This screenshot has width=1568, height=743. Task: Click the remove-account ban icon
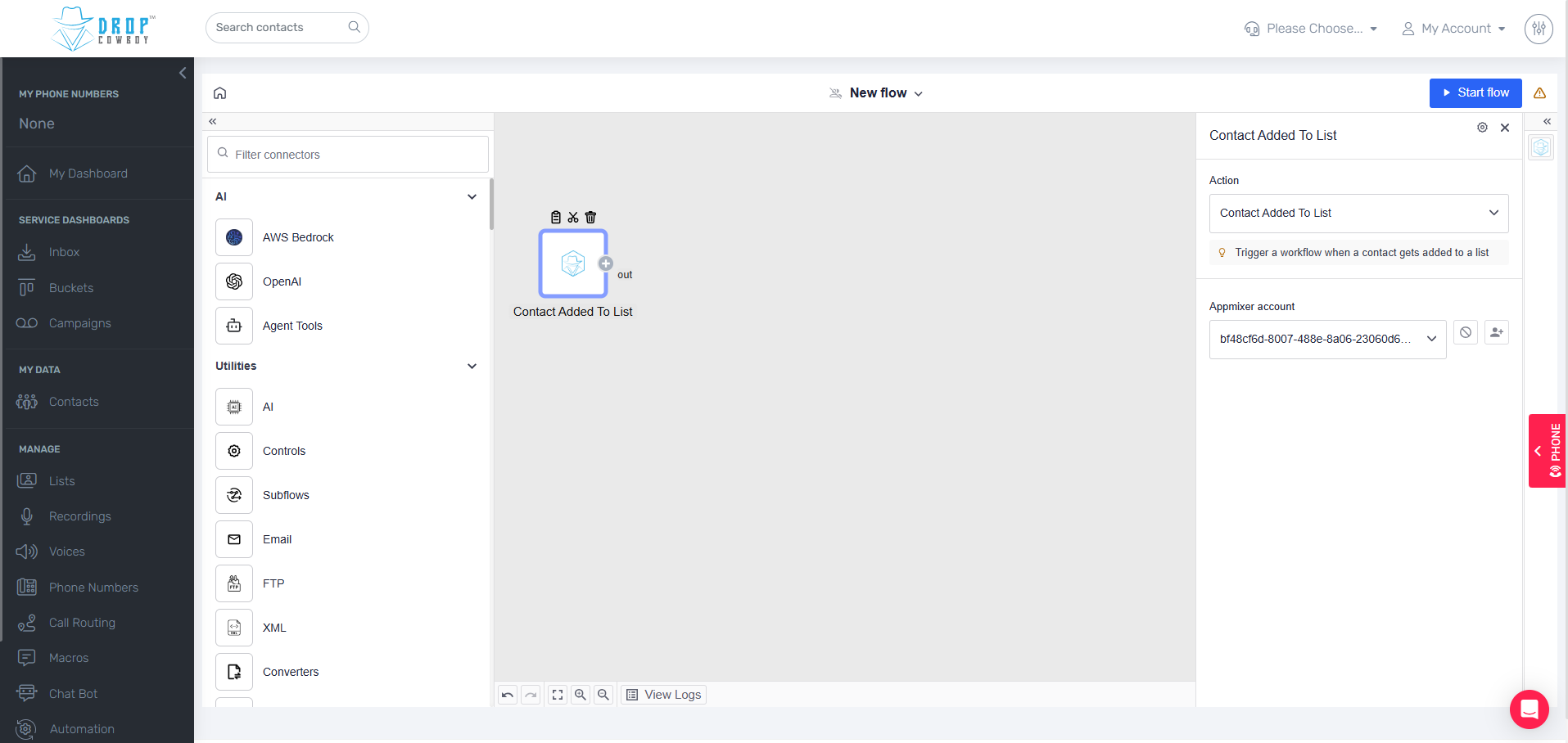1465,332
